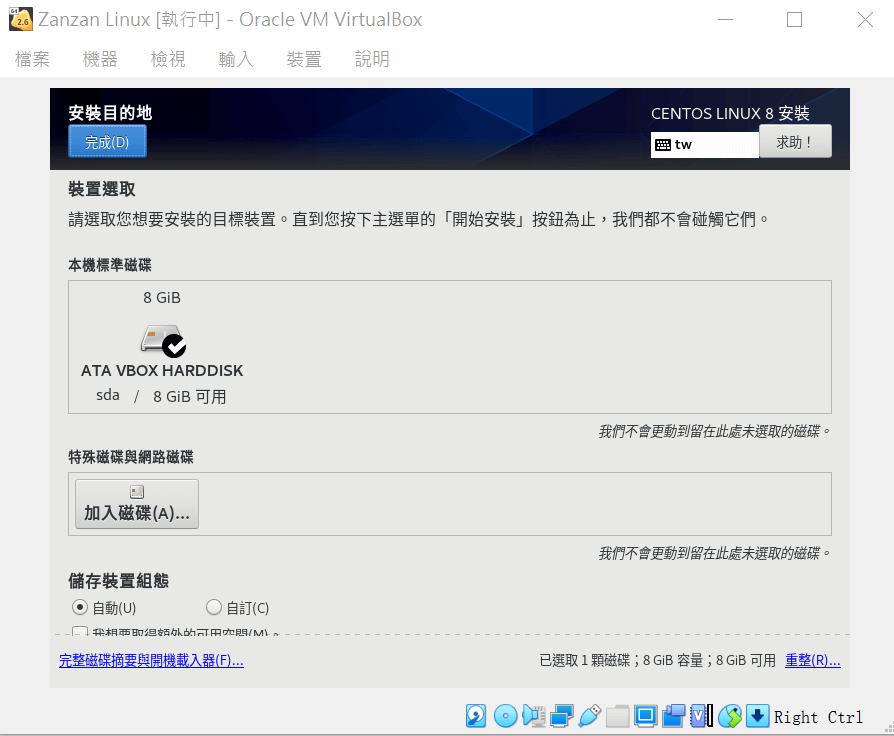Click the recording status icon
Image resolution: width=894 pixels, height=736 pixels.
coord(673,716)
